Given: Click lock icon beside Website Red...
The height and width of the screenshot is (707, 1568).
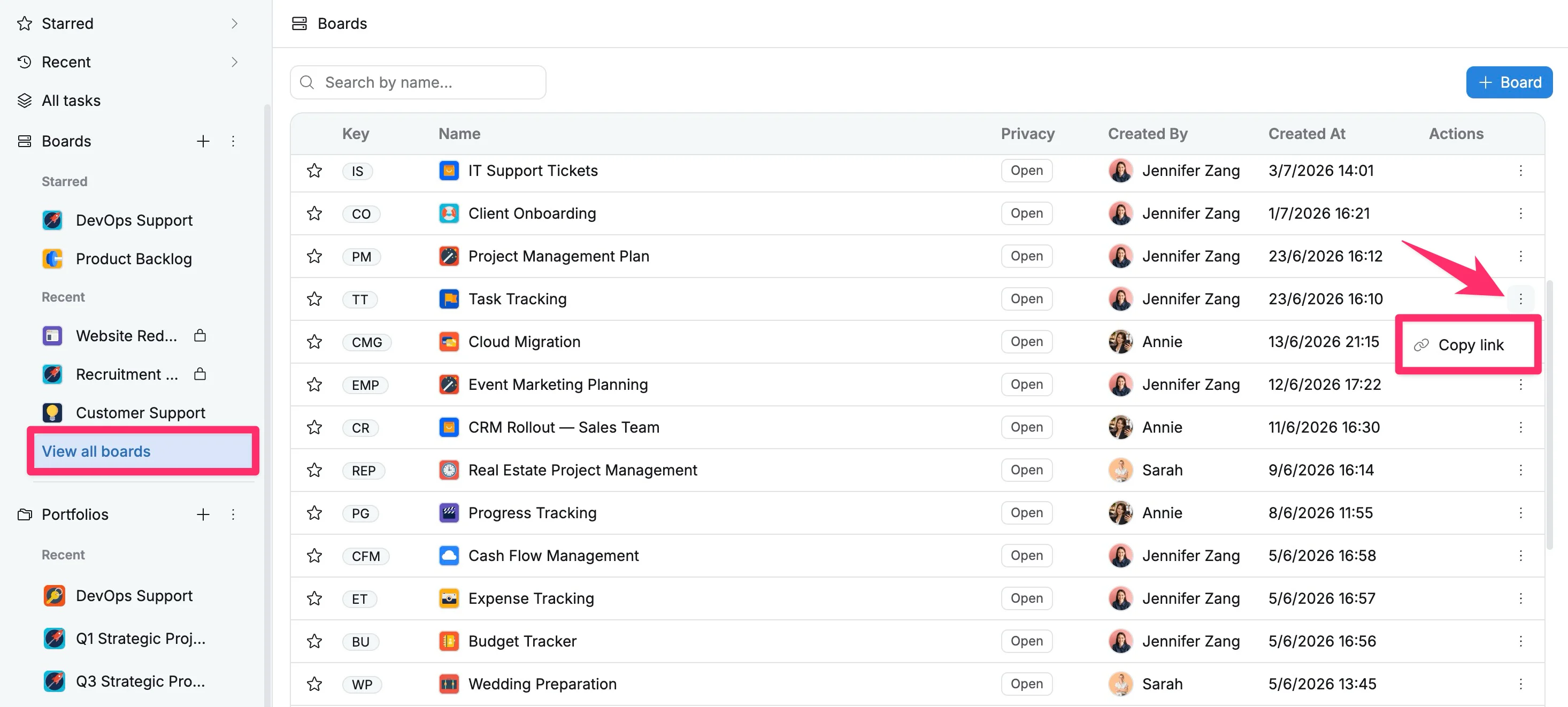Looking at the screenshot, I should click(199, 335).
